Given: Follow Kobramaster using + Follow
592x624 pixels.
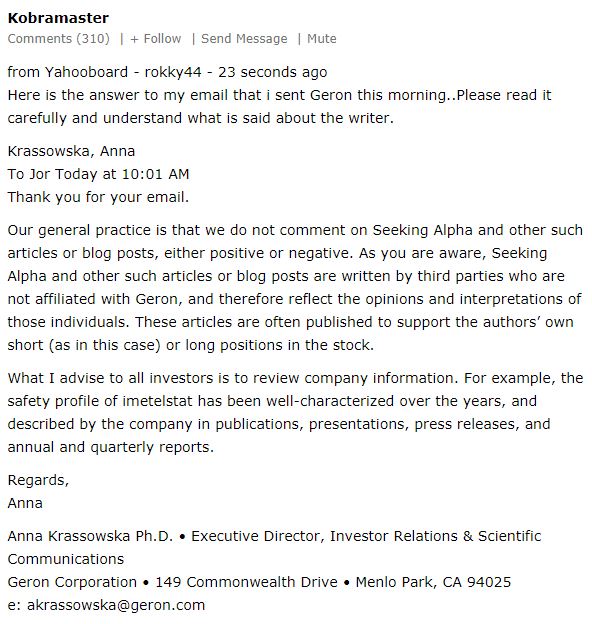Looking at the screenshot, I should 156,39.
